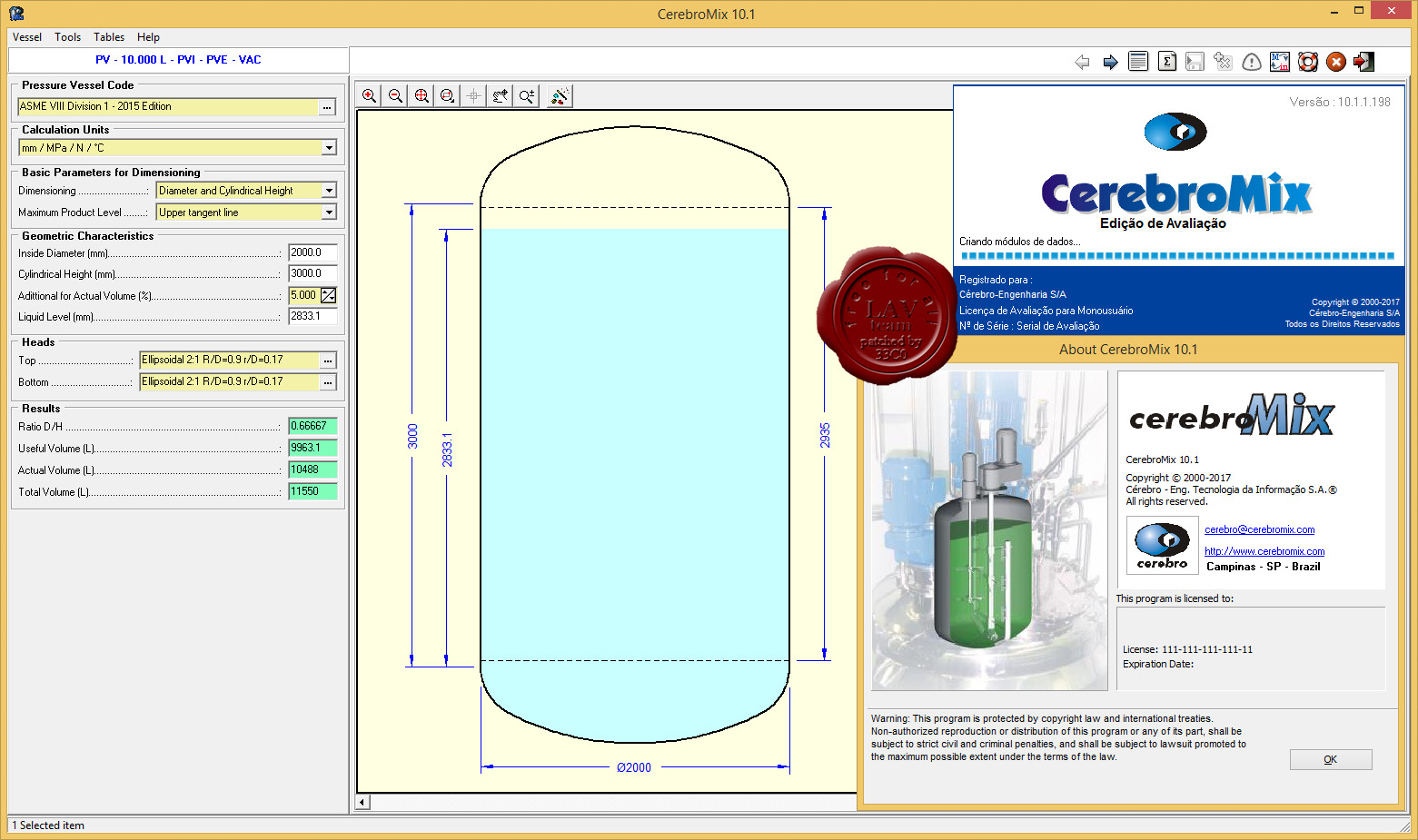The height and width of the screenshot is (840, 1418).
Task: Click the Total Volume result 11550
Action: click(312, 491)
